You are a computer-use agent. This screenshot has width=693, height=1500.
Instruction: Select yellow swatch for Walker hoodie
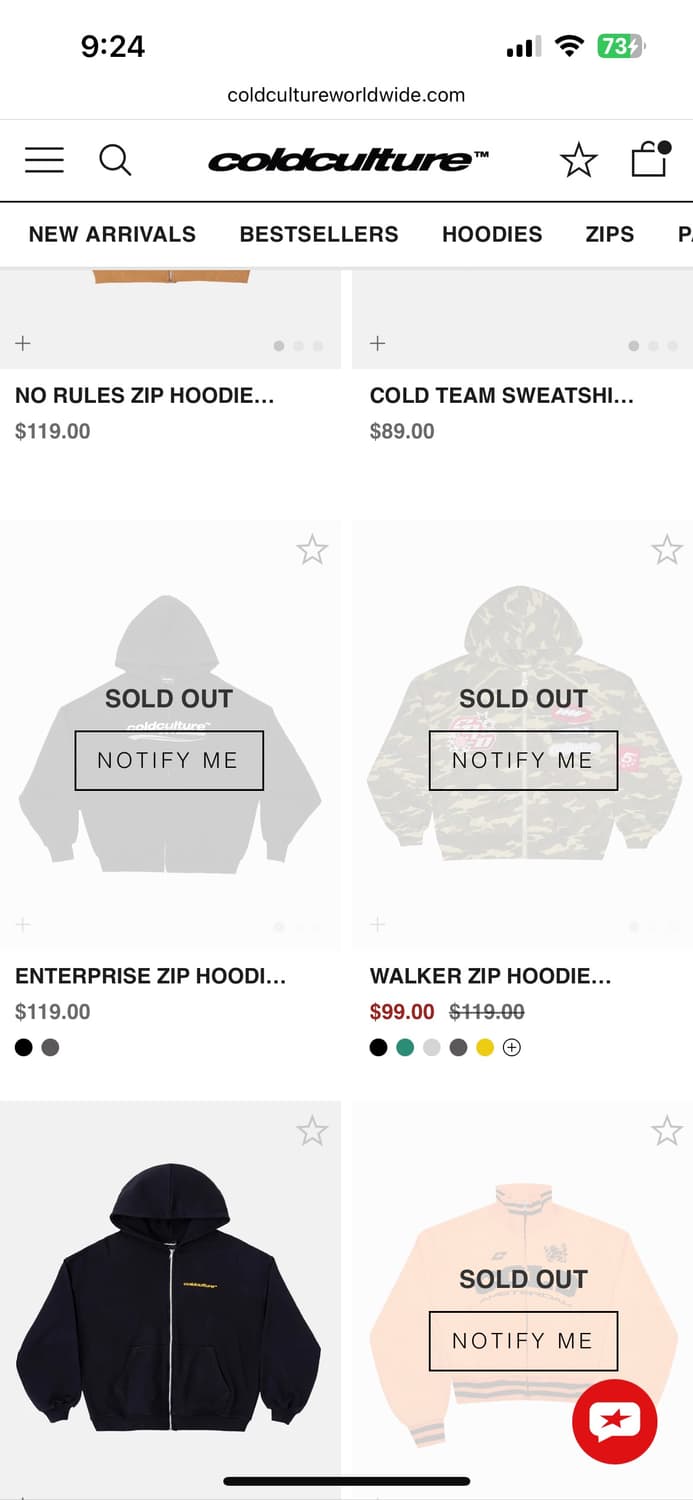(x=485, y=1048)
